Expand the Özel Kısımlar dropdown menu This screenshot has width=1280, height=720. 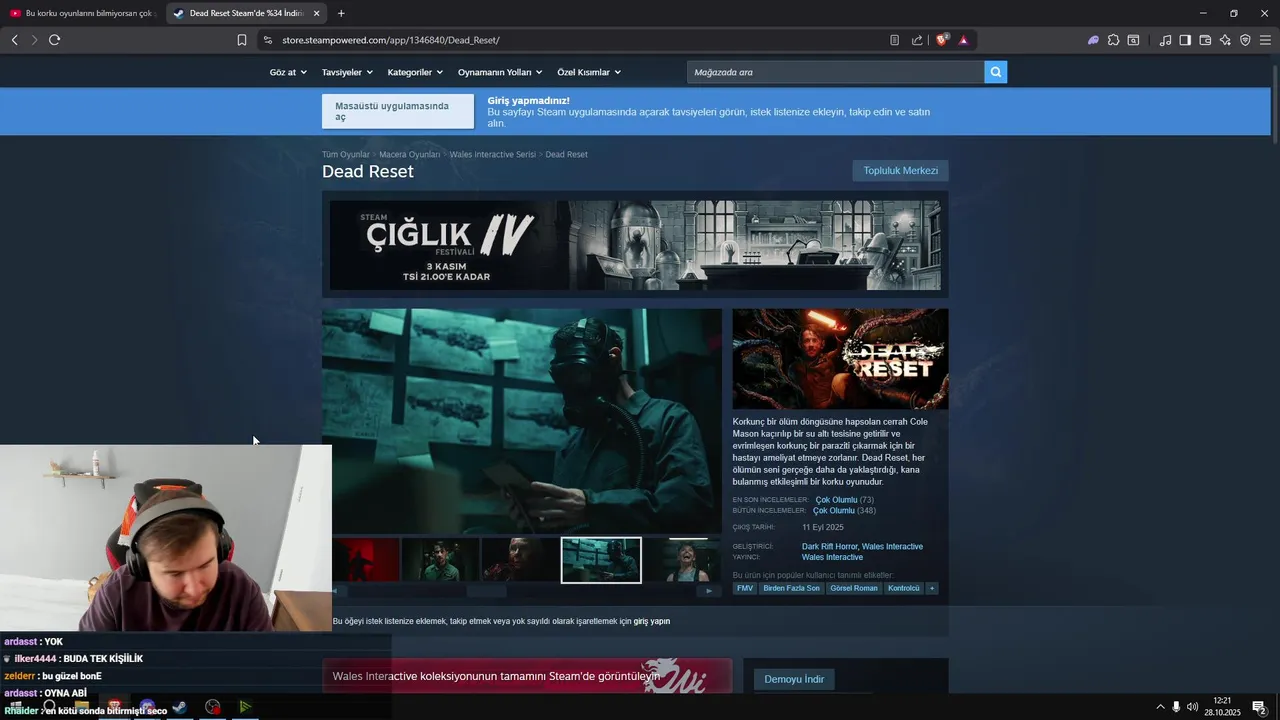[589, 72]
